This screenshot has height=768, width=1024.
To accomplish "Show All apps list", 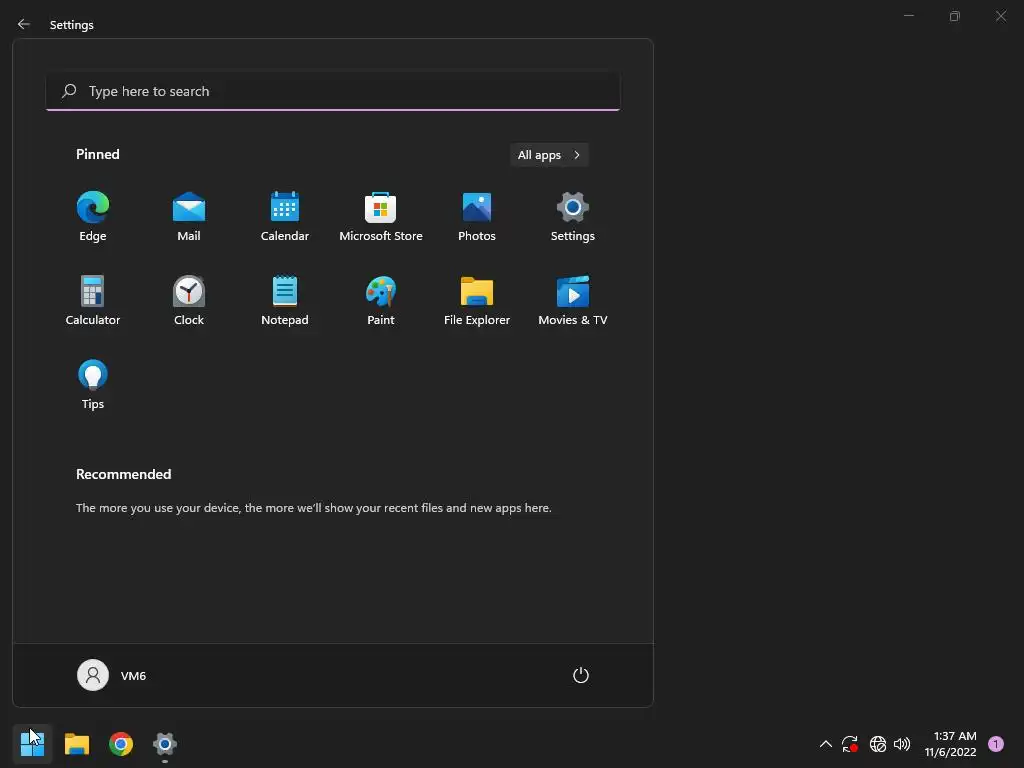I will coord(549,155).
